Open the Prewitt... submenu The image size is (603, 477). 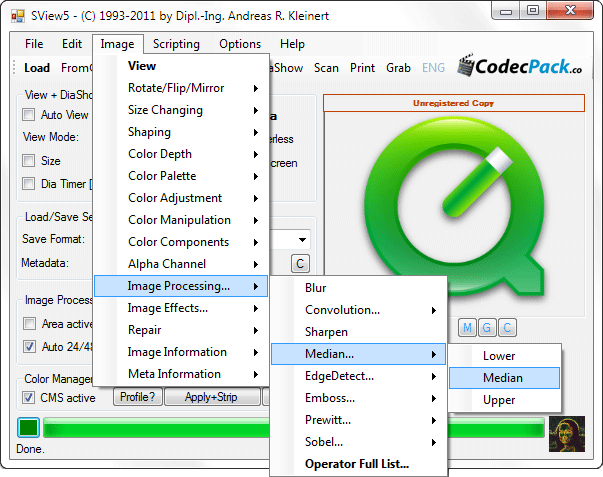pos(358,420)
